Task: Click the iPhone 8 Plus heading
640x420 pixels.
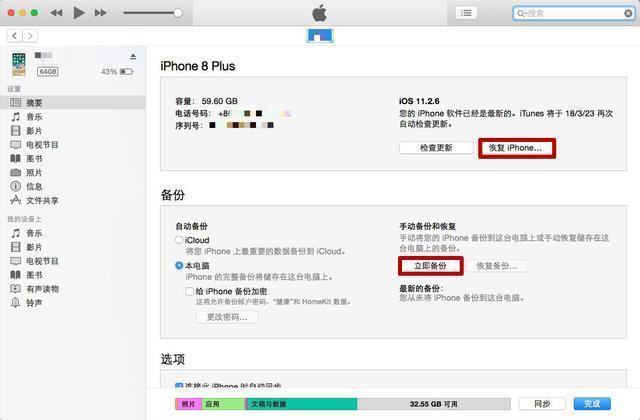Action: pyautogui.click(x=198, y=66)
